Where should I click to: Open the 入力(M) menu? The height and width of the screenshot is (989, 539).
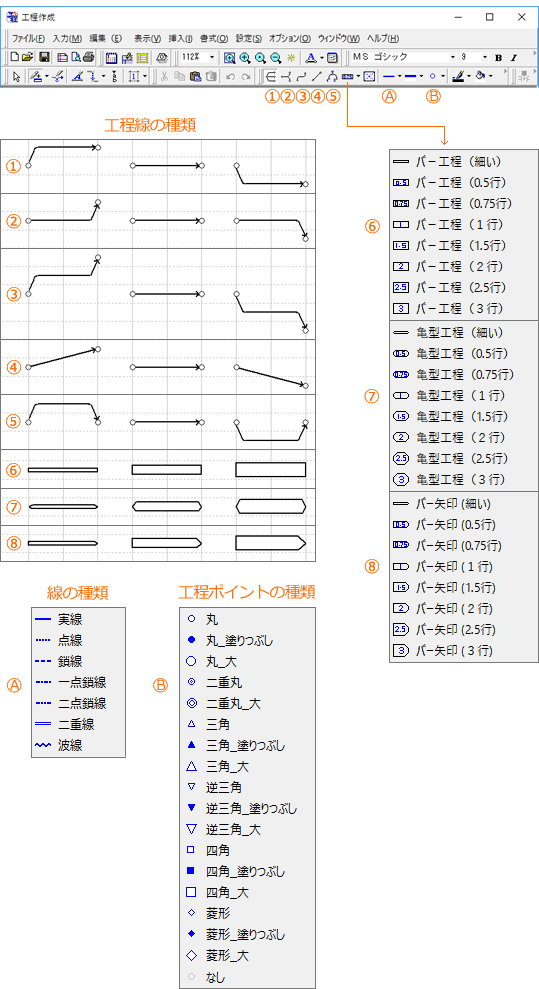(67, 38)
